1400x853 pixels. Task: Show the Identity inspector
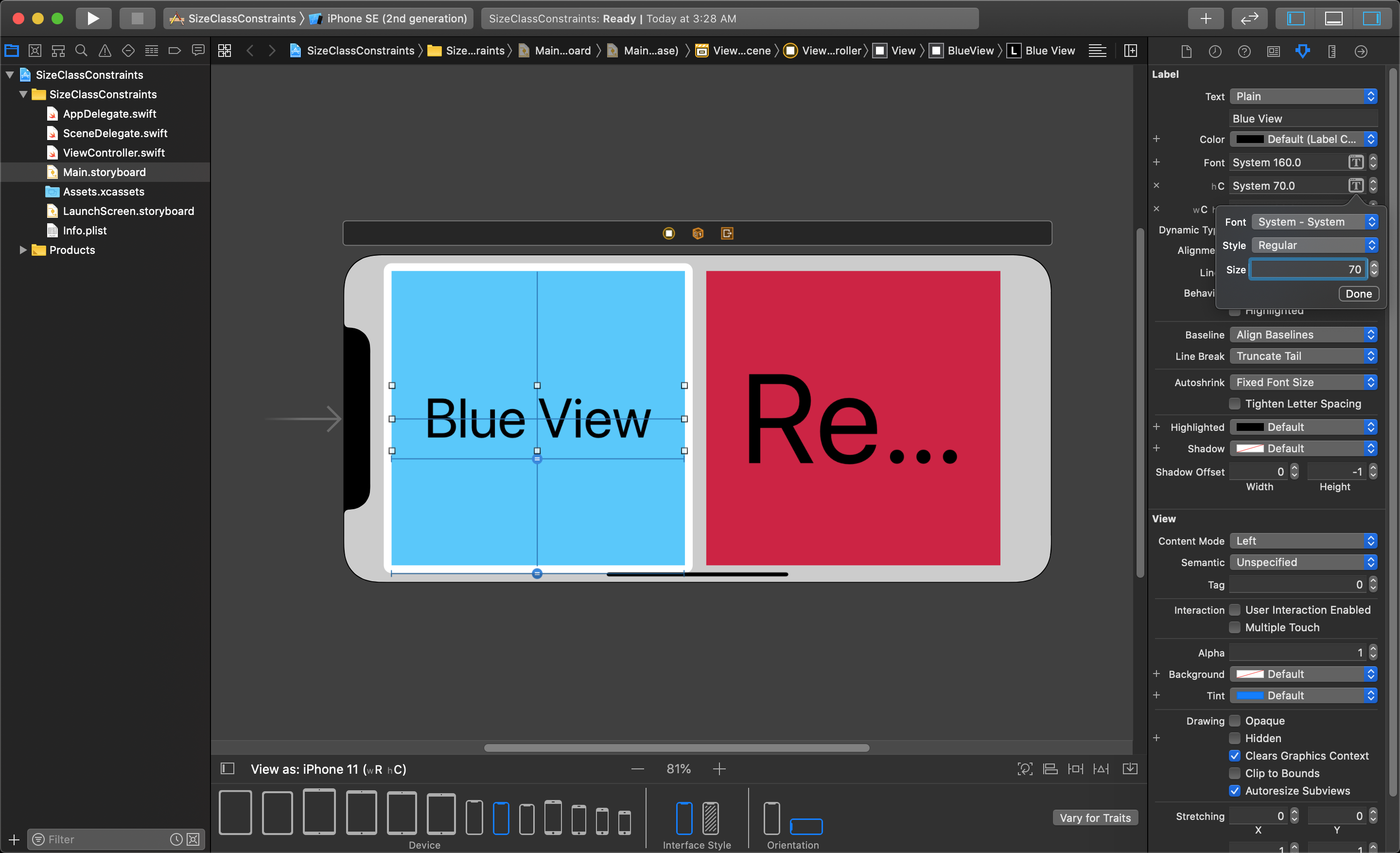pos(1273,51)
